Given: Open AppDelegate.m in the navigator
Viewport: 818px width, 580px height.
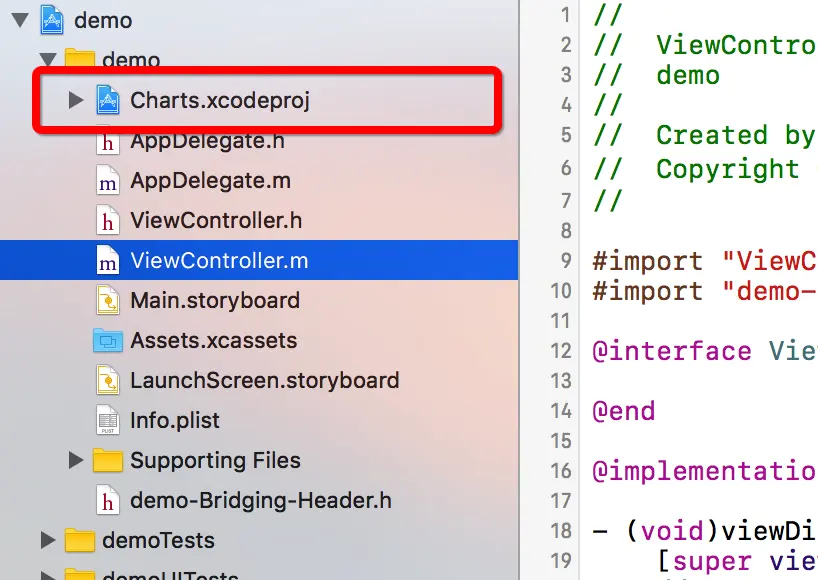Looking at the screenshot, I should (210, 180).
